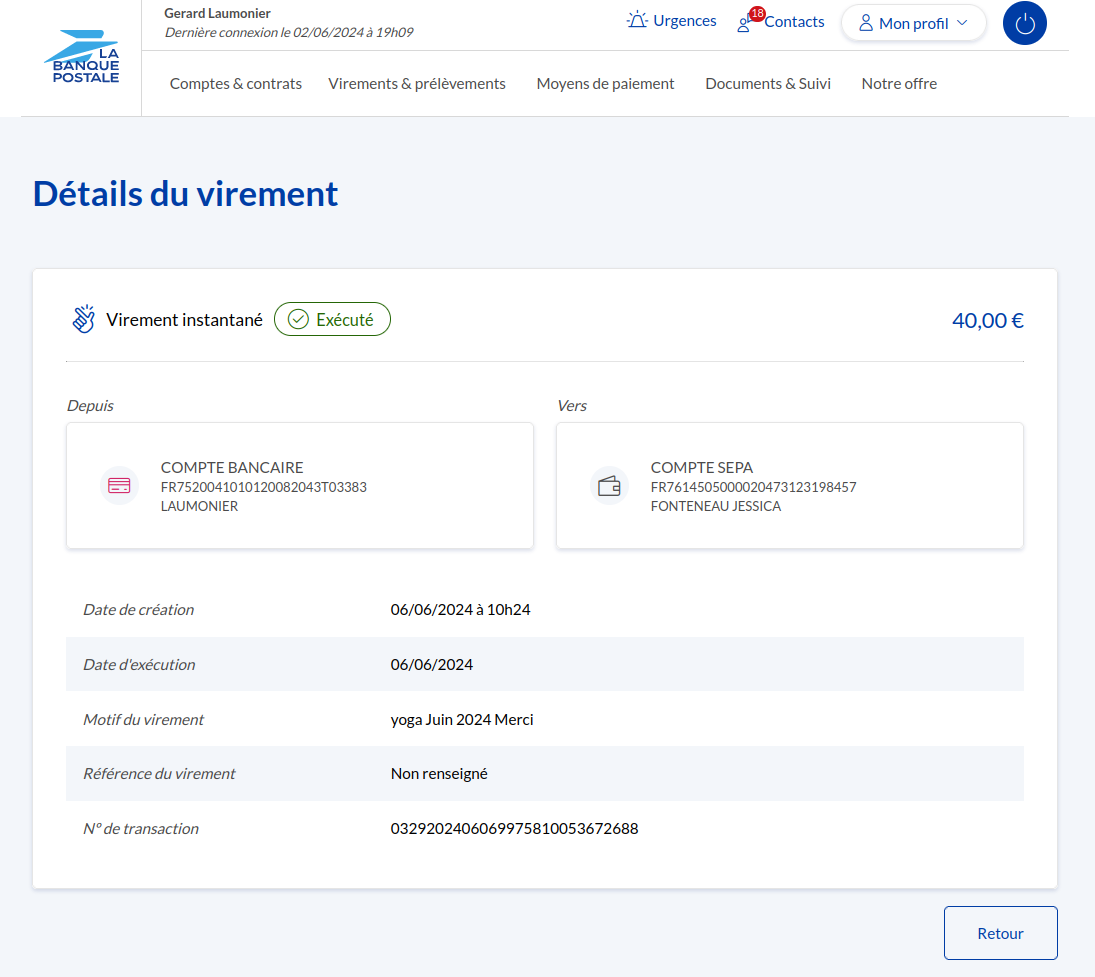The height and width of the screenshot is (977, 1095).
Task: Select the Moyens de paiement menu
Action: coord(605,84)
